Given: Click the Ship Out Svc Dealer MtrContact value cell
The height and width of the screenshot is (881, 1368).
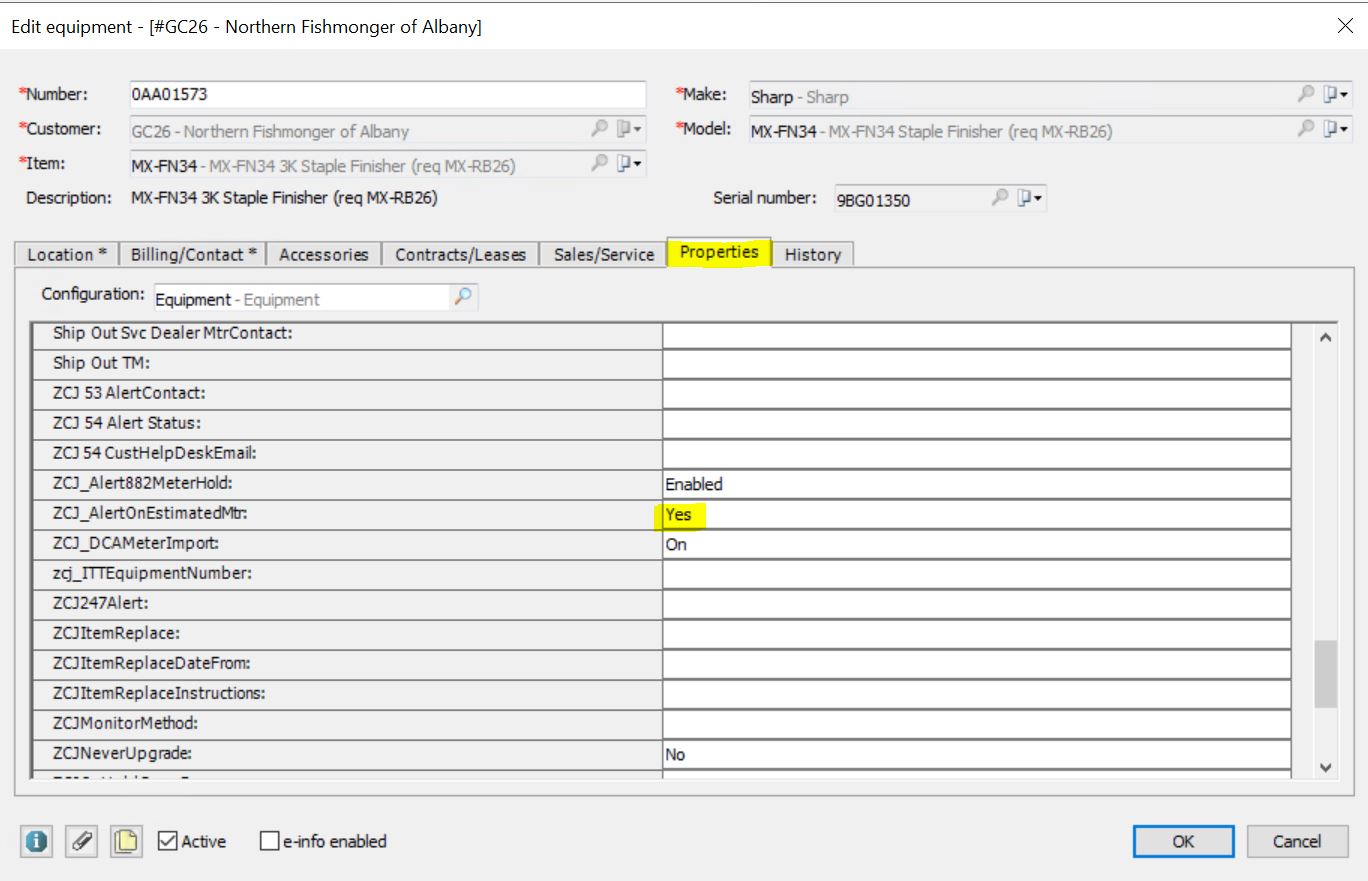Looking at the screenshot, I should point(976,335).
